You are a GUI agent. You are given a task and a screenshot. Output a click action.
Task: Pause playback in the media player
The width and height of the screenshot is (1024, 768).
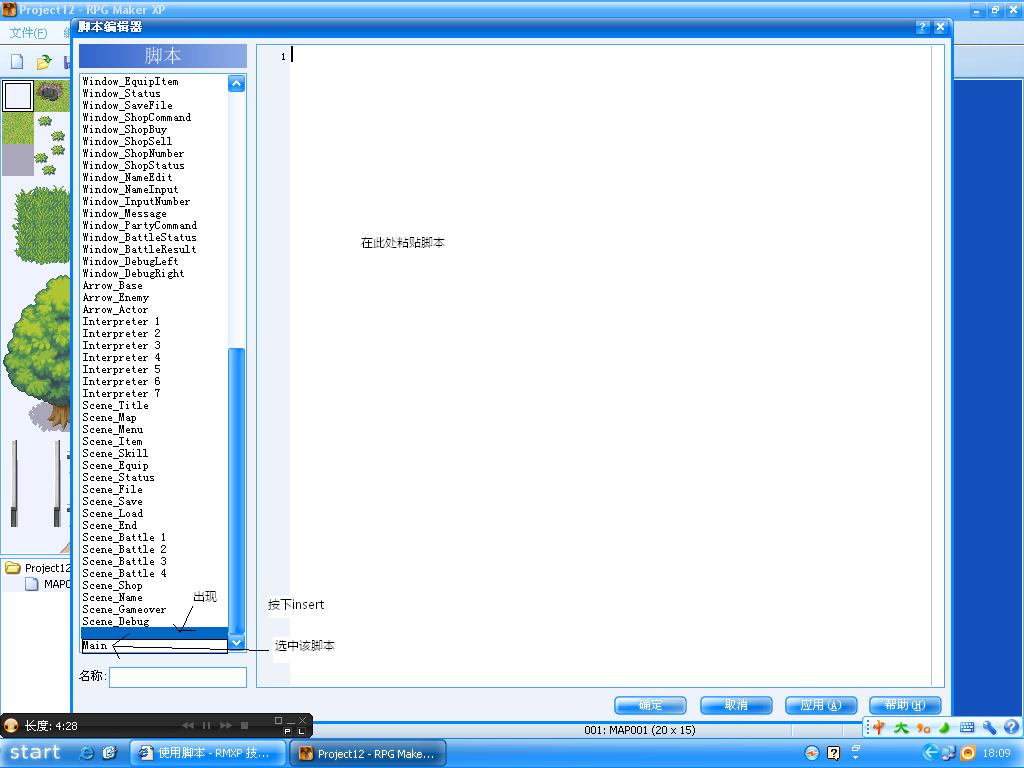pyautogui.click(x=206, y=725)
